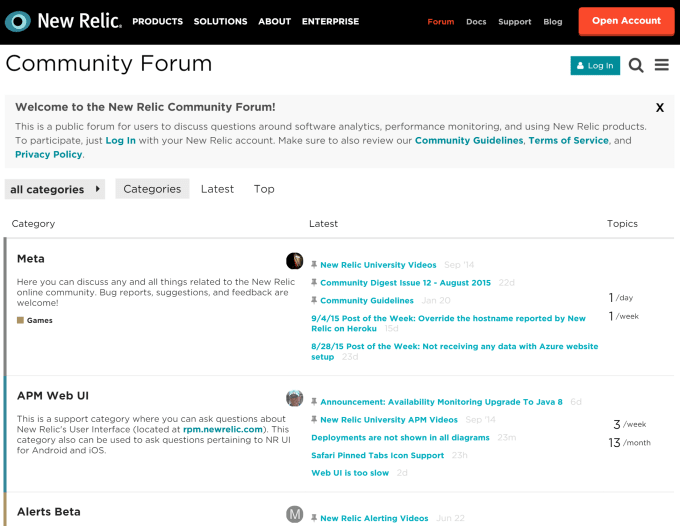Click pin icon beside New Relic University Videos

click(314, 265)
